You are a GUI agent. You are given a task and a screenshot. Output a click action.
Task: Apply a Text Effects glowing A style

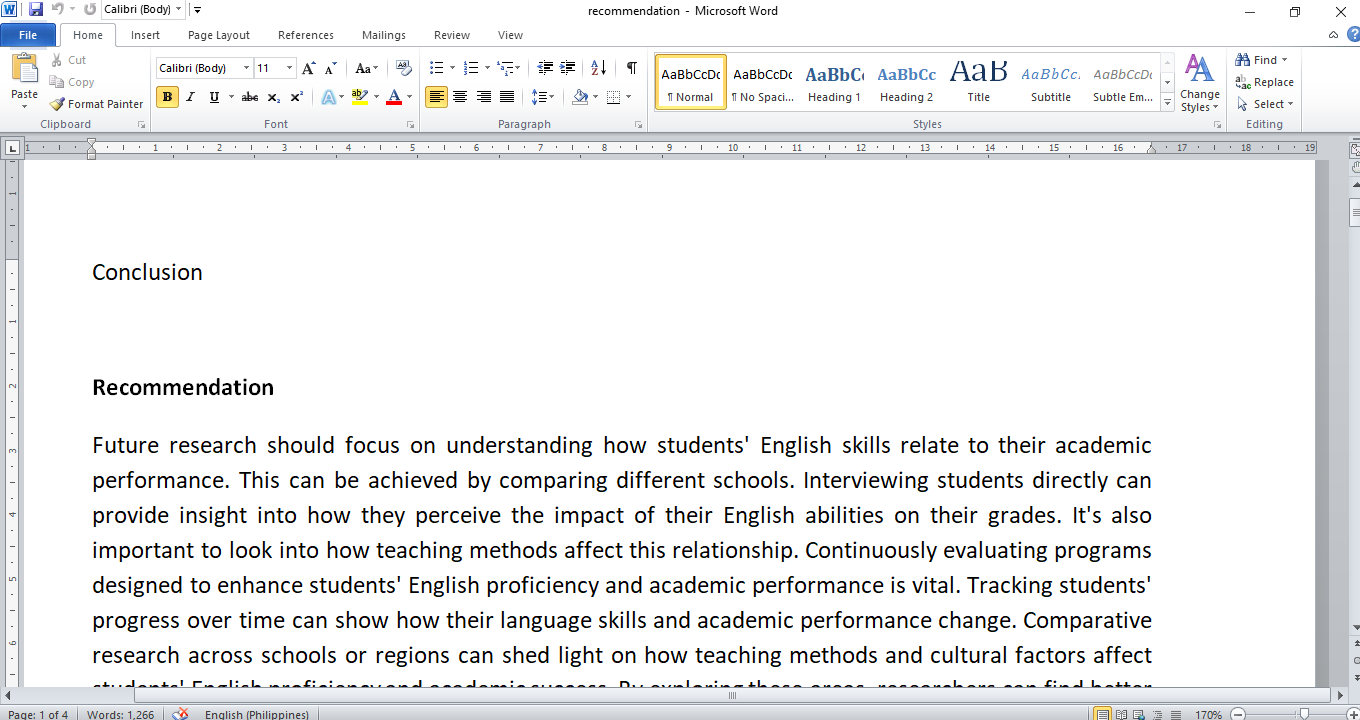click(x=330, y=97)
